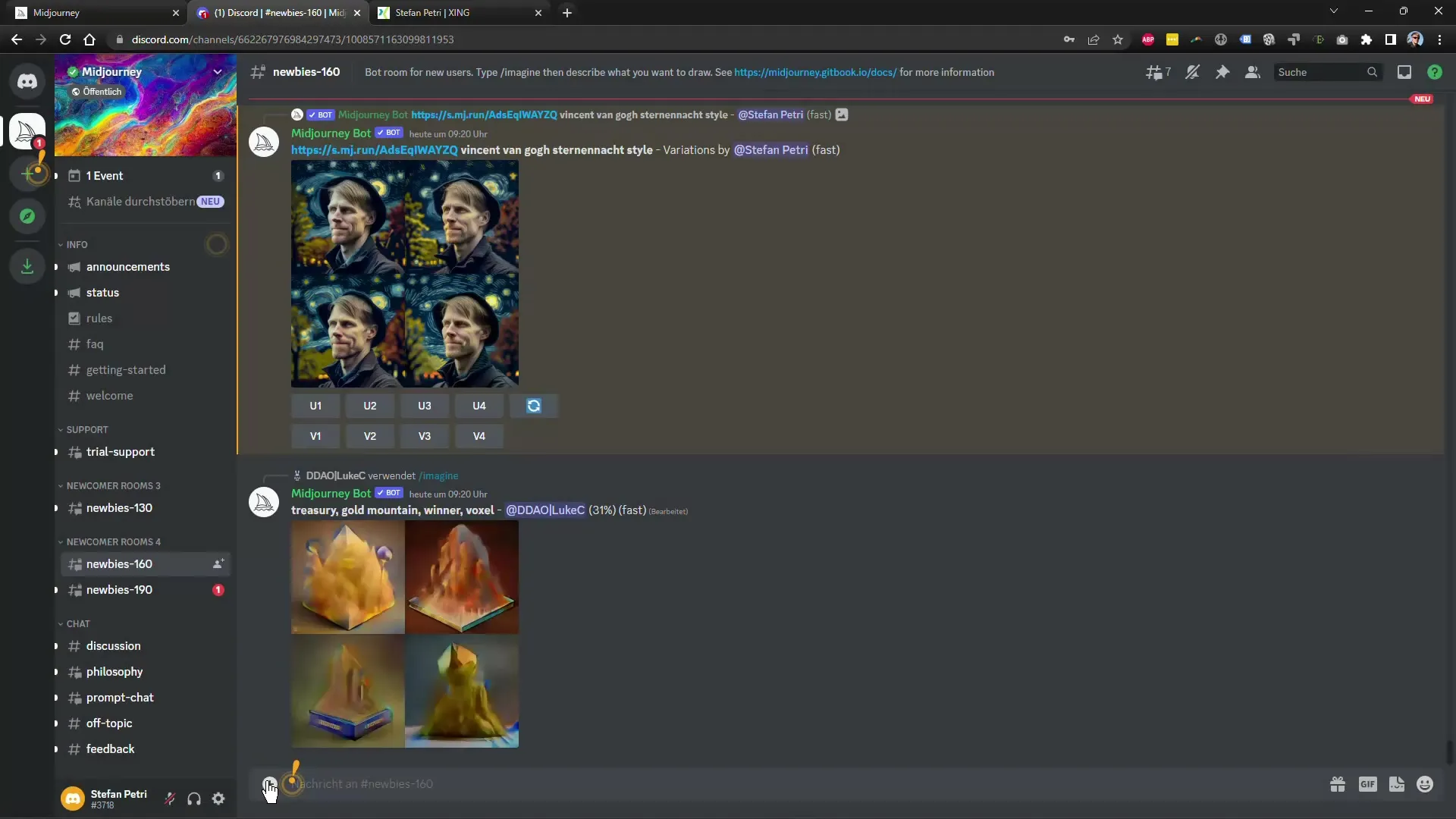
Task: Select the Midjourney server sailboat icon
Action: pos(27,130)
